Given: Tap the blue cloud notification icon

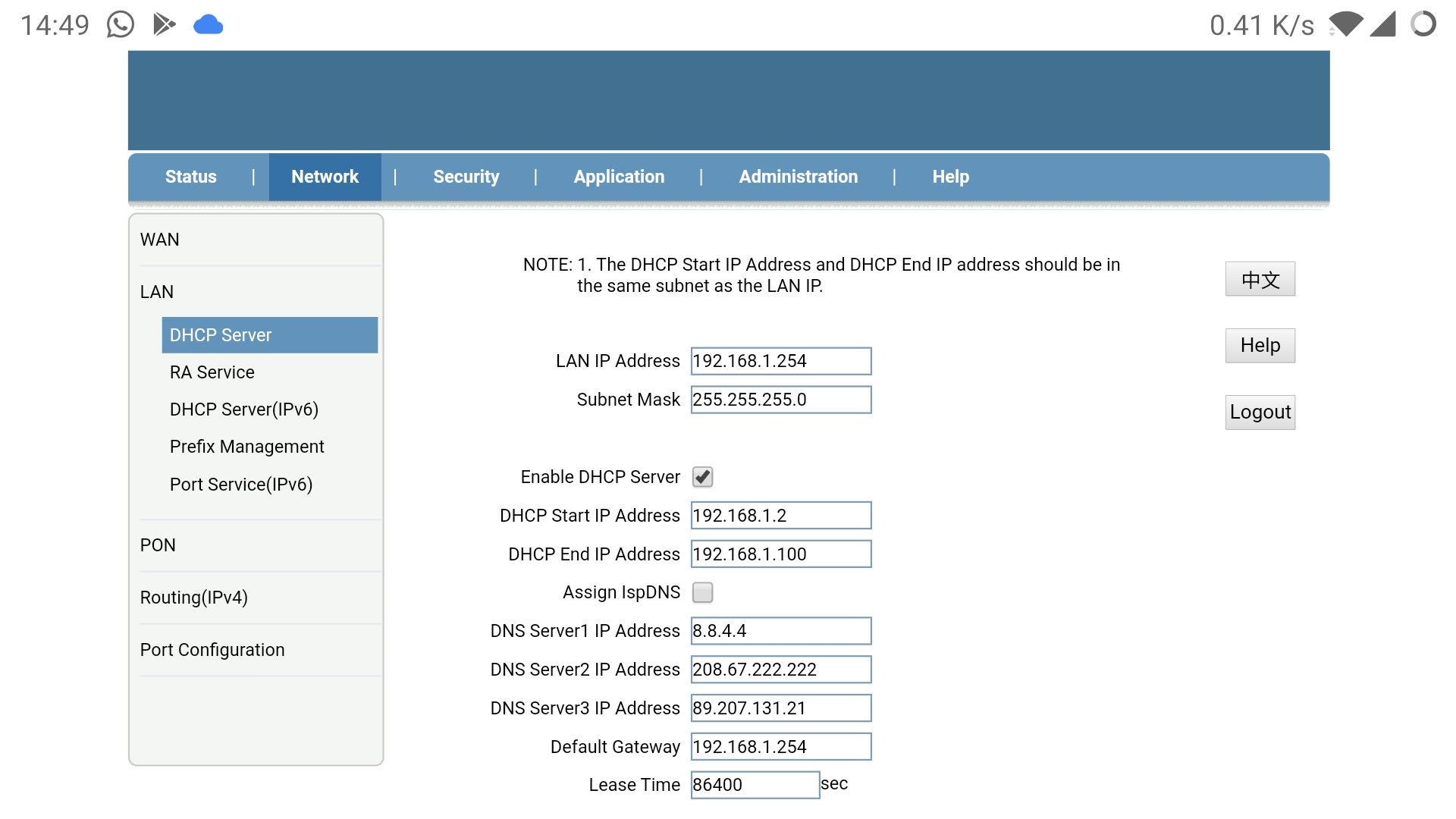Looking at the screenshot, I should 208,25.
